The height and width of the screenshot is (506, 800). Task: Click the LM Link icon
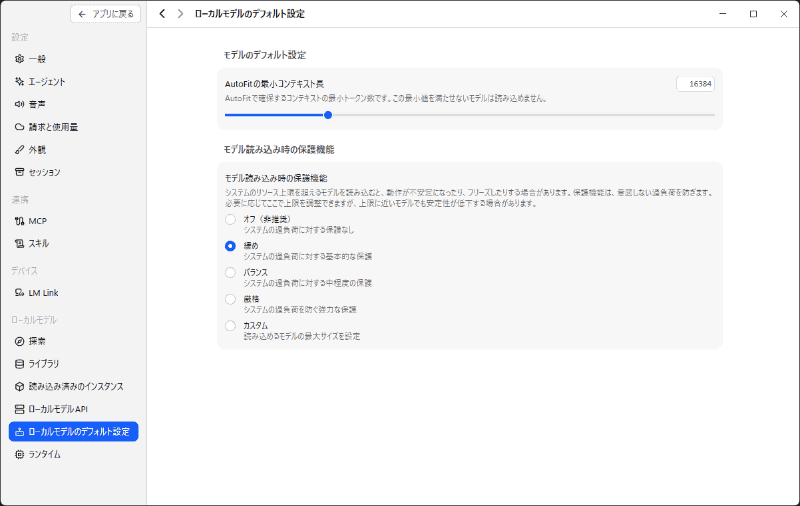click(x=19, y=293)
